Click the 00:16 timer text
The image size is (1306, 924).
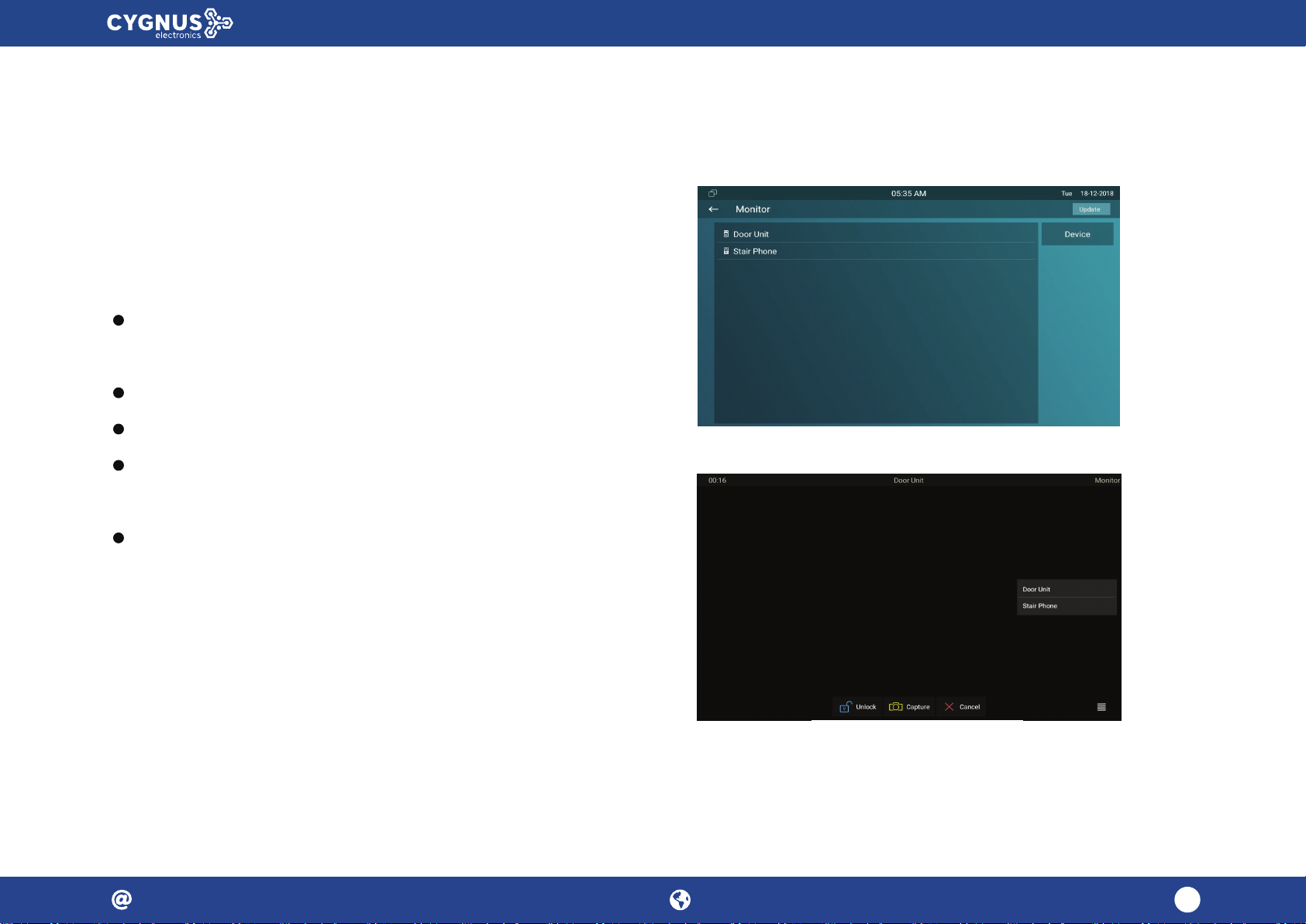tap(717, 481)
